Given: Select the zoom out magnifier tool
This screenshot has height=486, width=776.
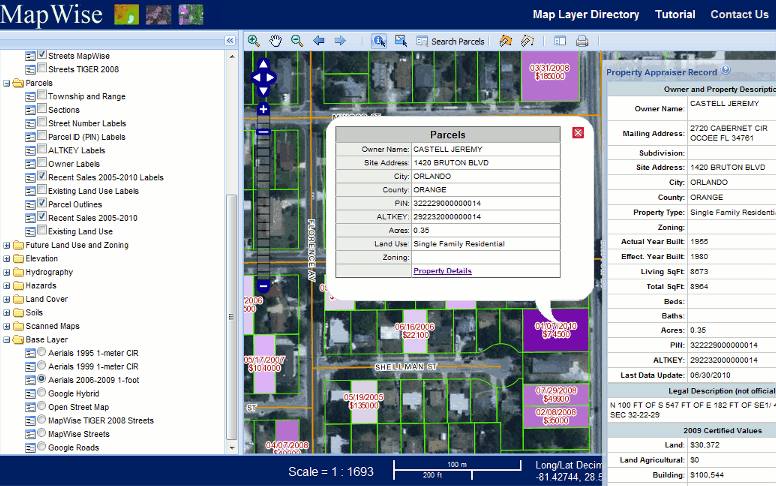Looking at the screenshot, I should coord(297,41).
